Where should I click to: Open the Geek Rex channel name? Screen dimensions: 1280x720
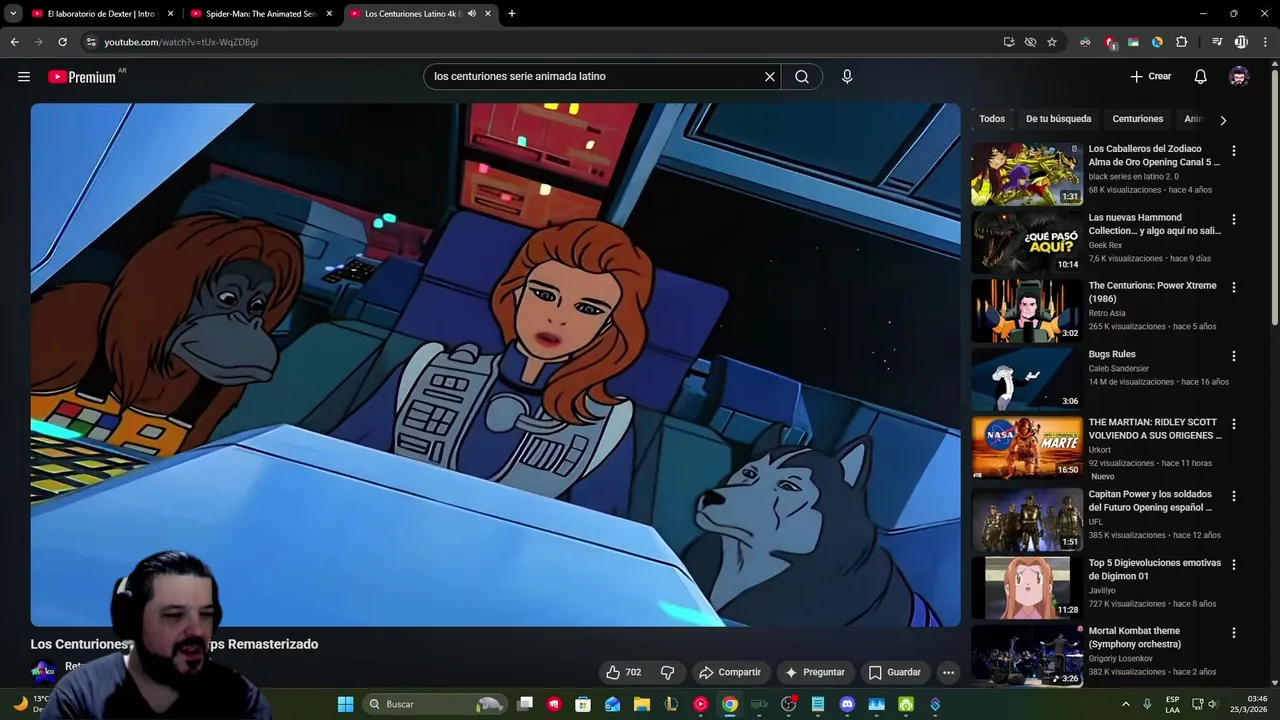1105,245
